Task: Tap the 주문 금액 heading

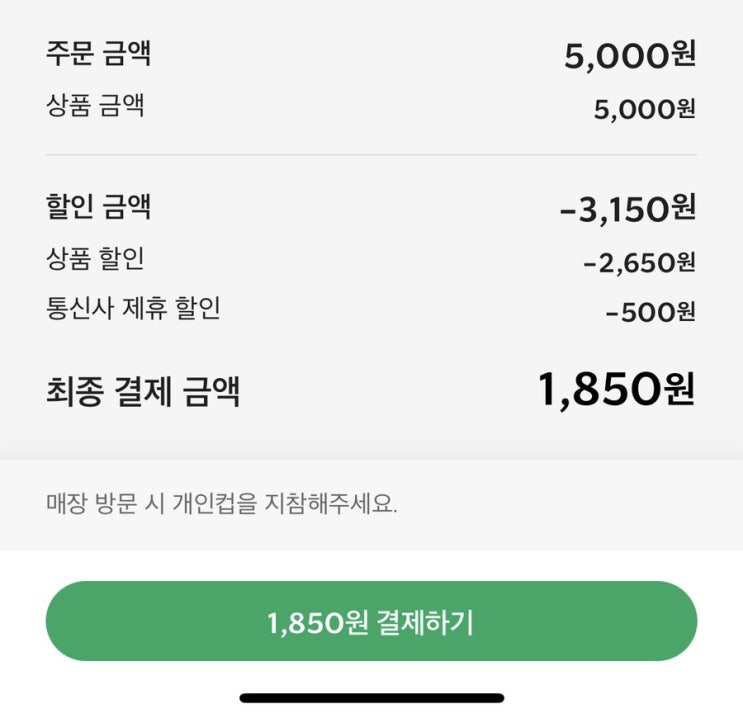Action: (x=98, y=53)
